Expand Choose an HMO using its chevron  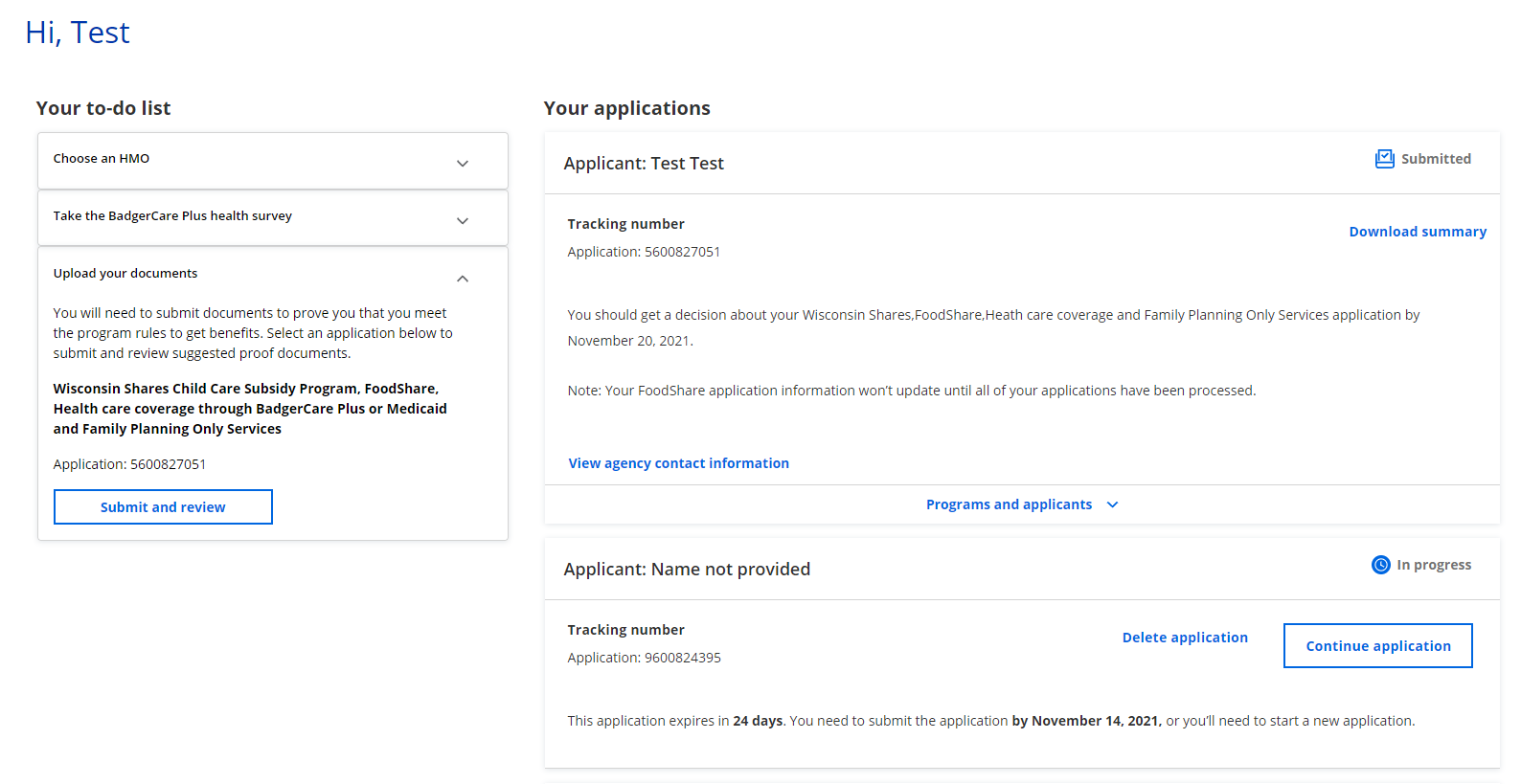(x=463, y=164)
